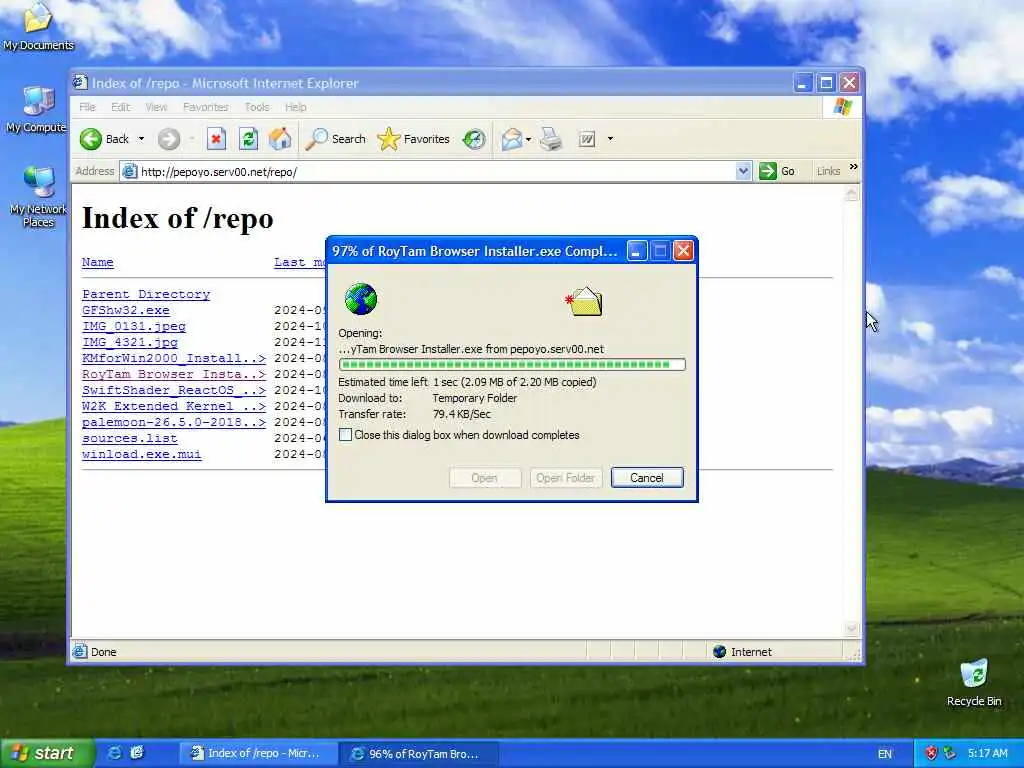
Task: Click the Edit with Word toolbar icon
Action: 587,139
